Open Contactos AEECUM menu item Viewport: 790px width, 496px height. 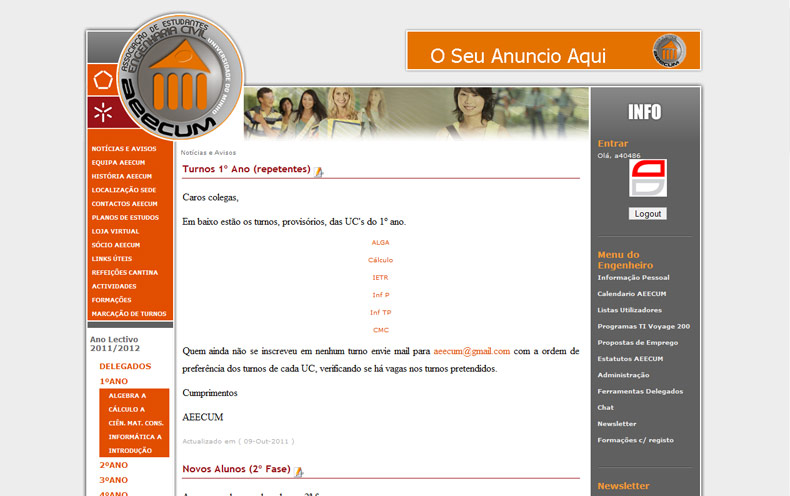(x=124, y=204)
